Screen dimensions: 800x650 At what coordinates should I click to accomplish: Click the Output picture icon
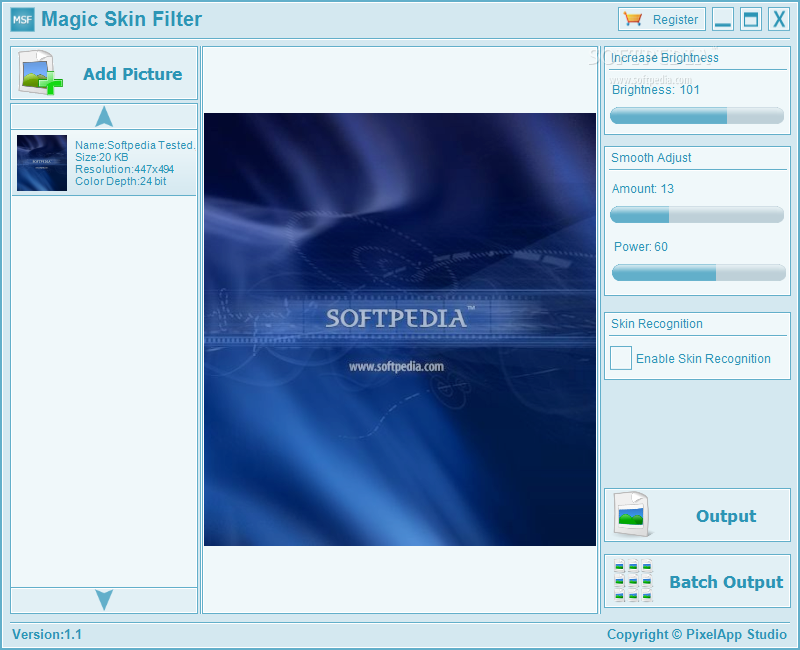tap(633, 514)
